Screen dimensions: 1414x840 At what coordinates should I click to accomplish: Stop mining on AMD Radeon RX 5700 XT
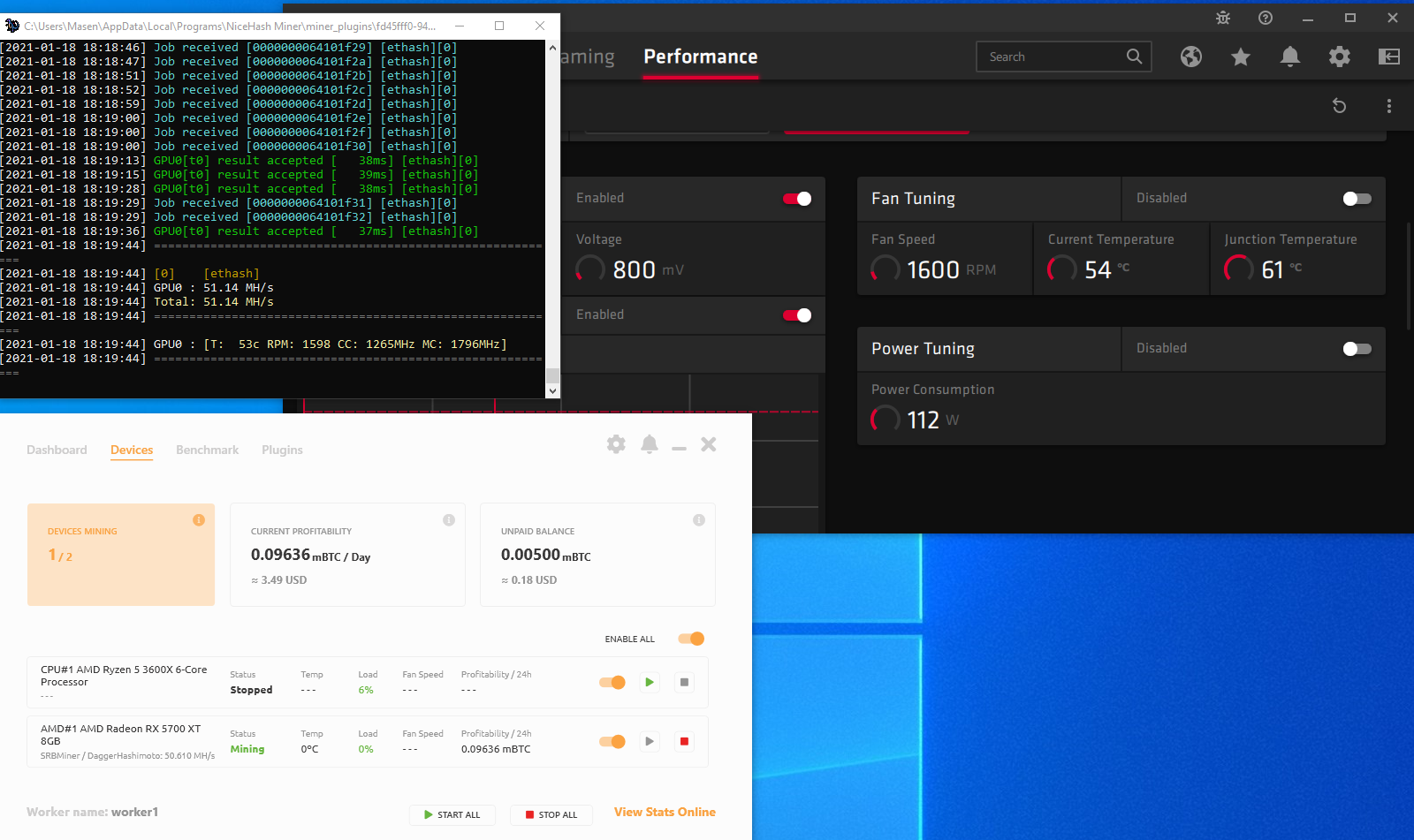[684, 741]
